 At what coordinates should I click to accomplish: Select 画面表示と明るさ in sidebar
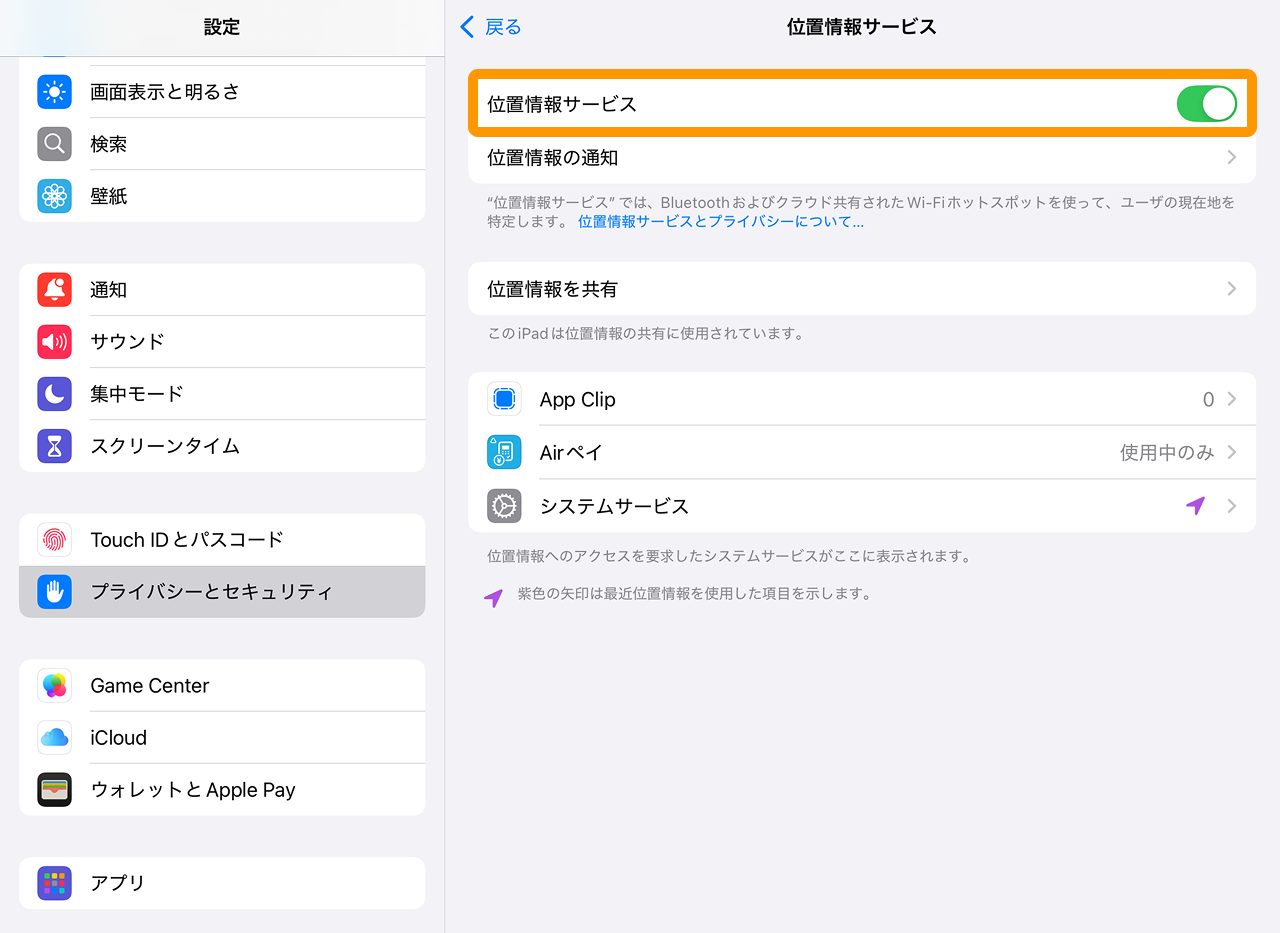click(222, 92)
